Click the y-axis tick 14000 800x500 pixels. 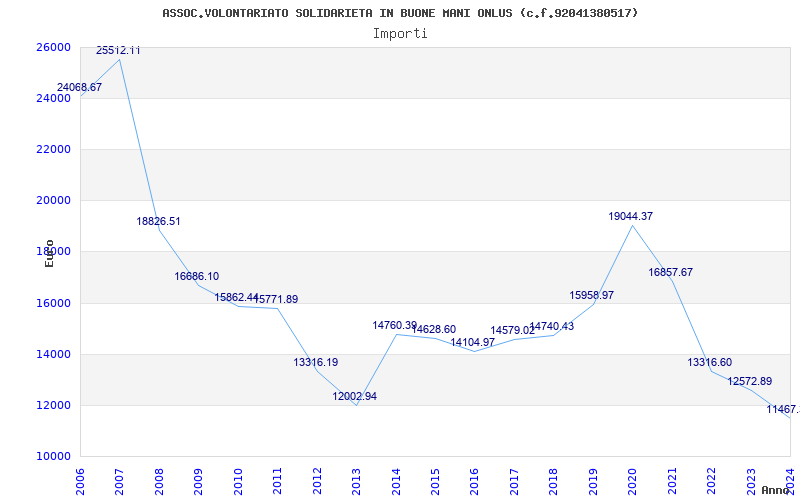(x=53, y=354)
